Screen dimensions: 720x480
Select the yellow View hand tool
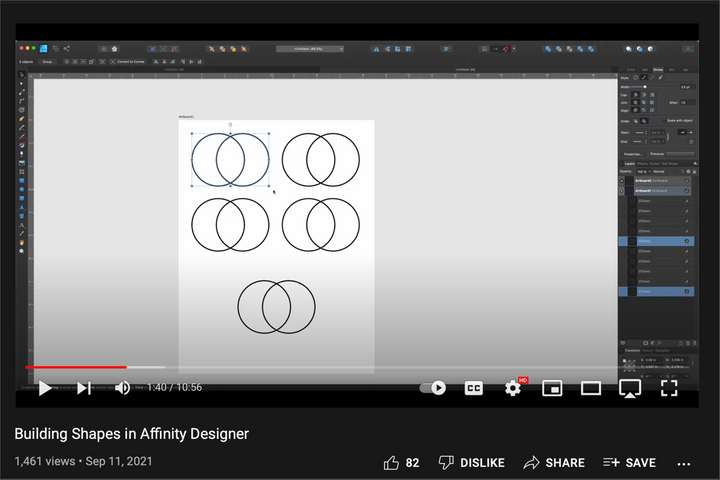coord(22,243)
